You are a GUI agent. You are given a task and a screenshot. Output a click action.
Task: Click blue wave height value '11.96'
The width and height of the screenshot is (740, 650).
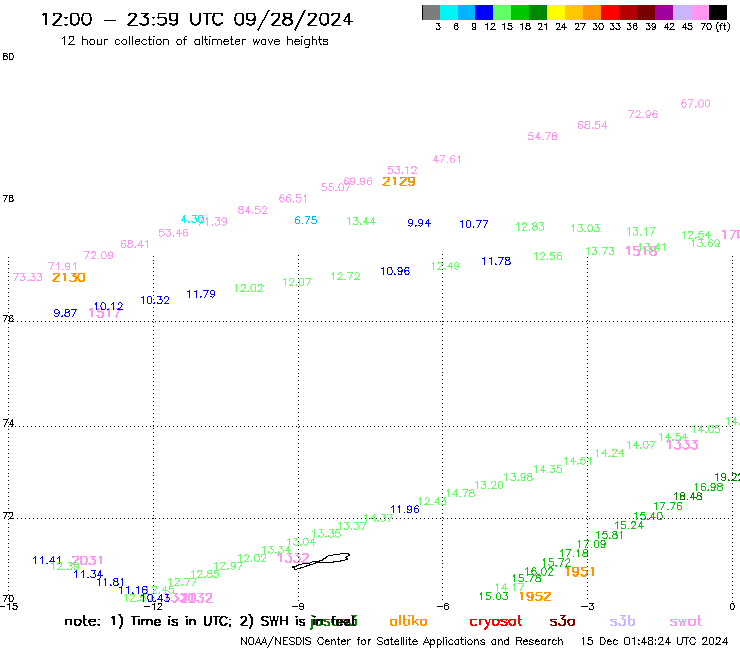coord(405,510)
